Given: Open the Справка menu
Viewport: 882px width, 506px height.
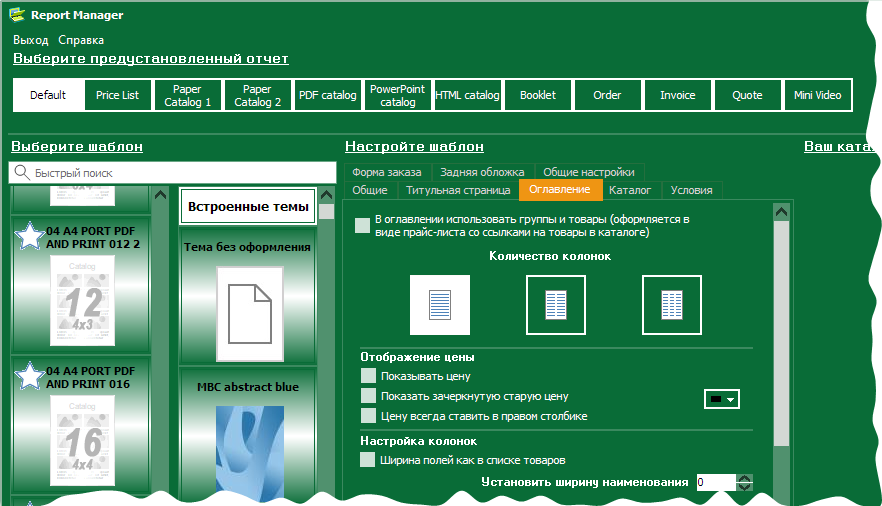Looking at the screenshot, I should click(81, 40).
